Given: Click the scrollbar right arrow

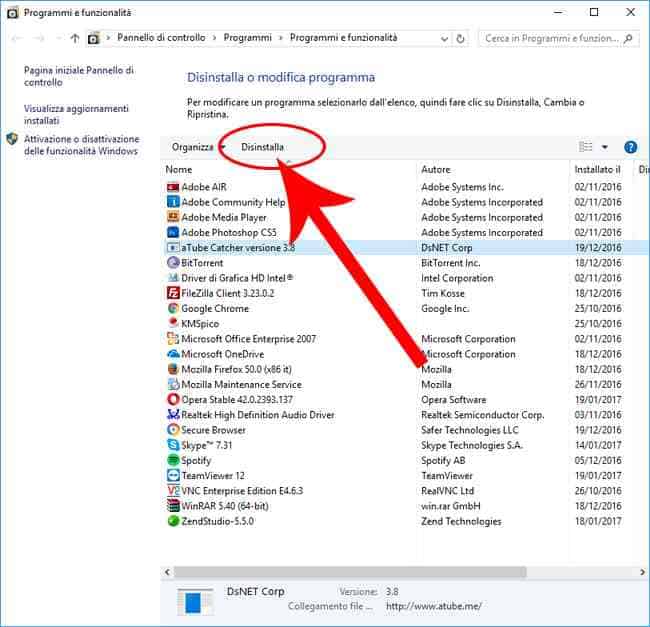Looking at the screenshot, I should coord(642,572).
